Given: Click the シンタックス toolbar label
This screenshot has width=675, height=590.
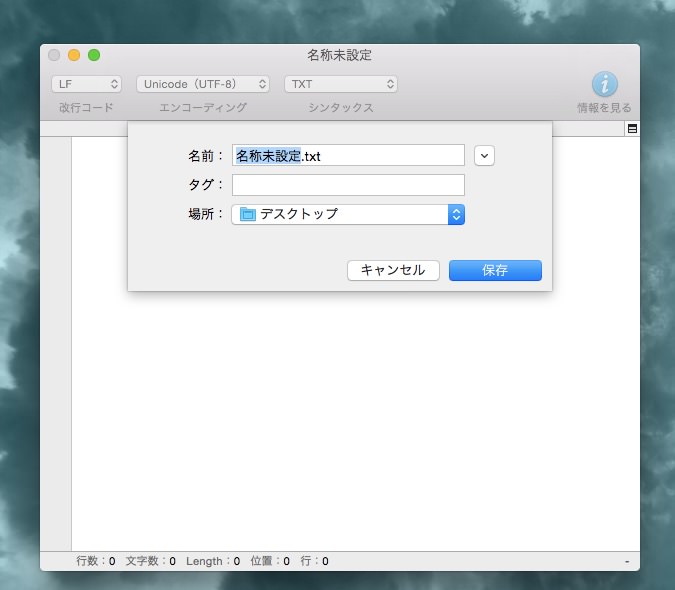Looking at the screenshot, I should tap(341, 108).
